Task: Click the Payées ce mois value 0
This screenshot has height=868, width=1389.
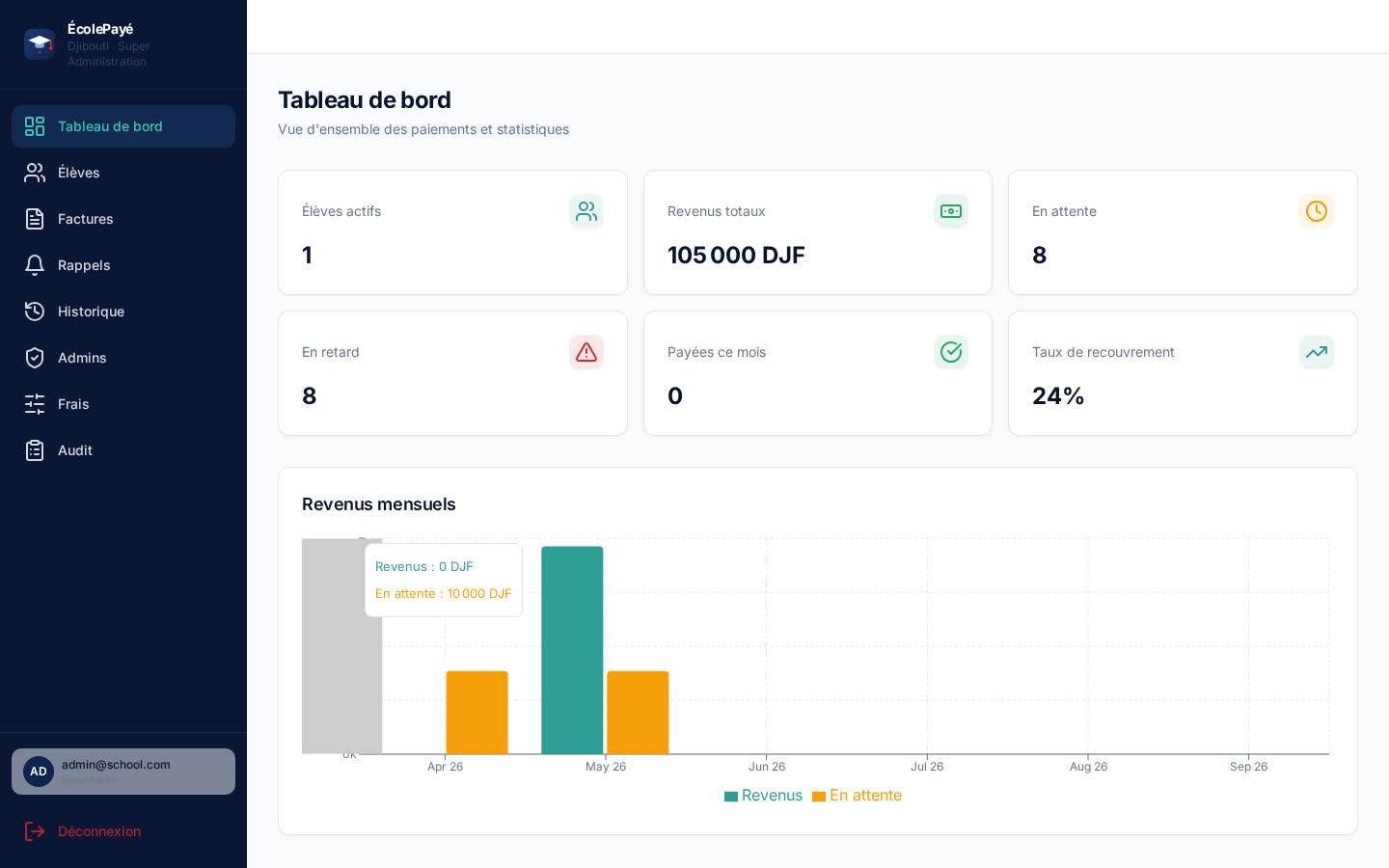Action: (675, 396)
